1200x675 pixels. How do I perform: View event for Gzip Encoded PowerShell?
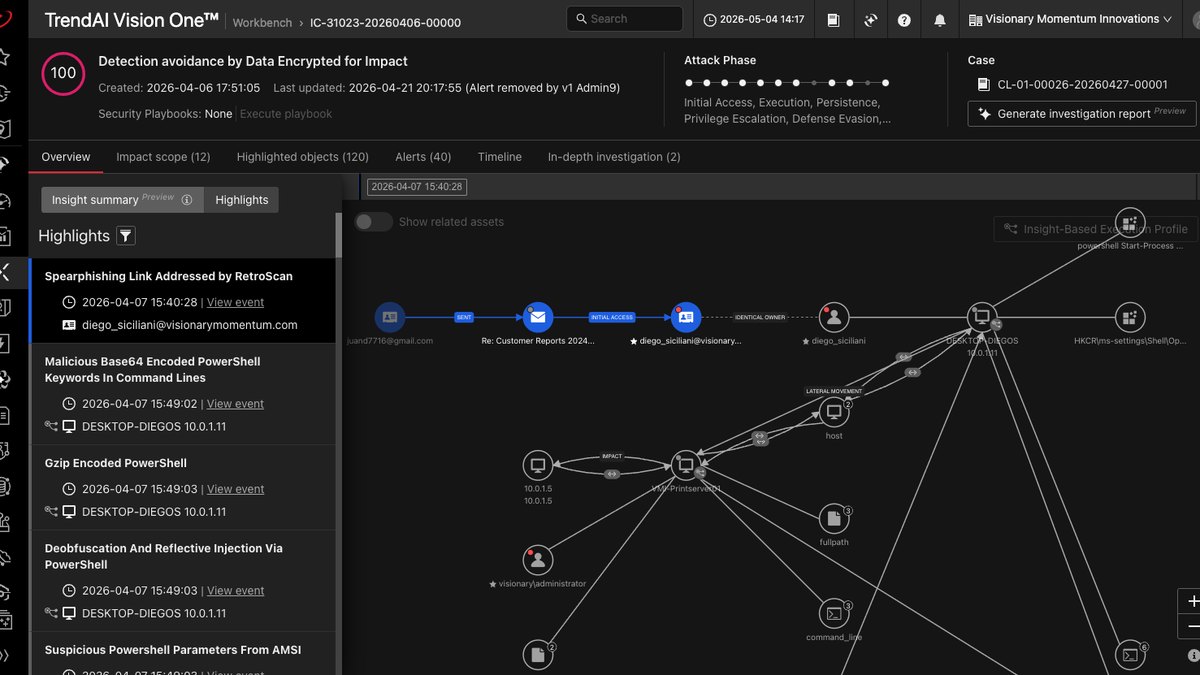click(235, 489)
